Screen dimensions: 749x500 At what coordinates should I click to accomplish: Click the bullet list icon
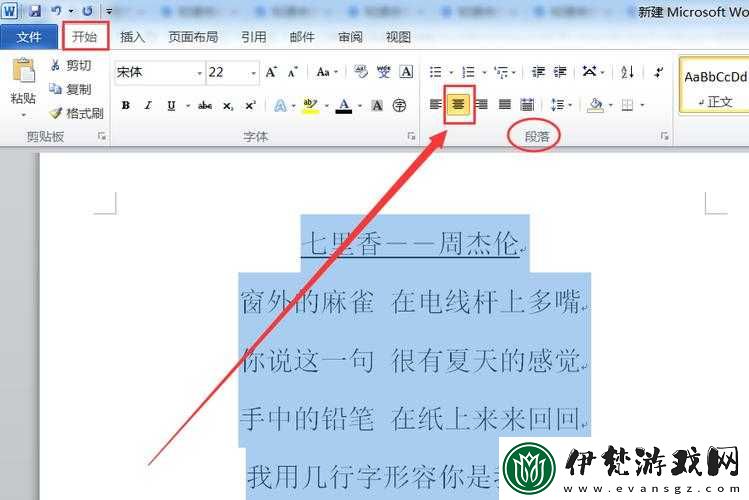tap(435, 72)
